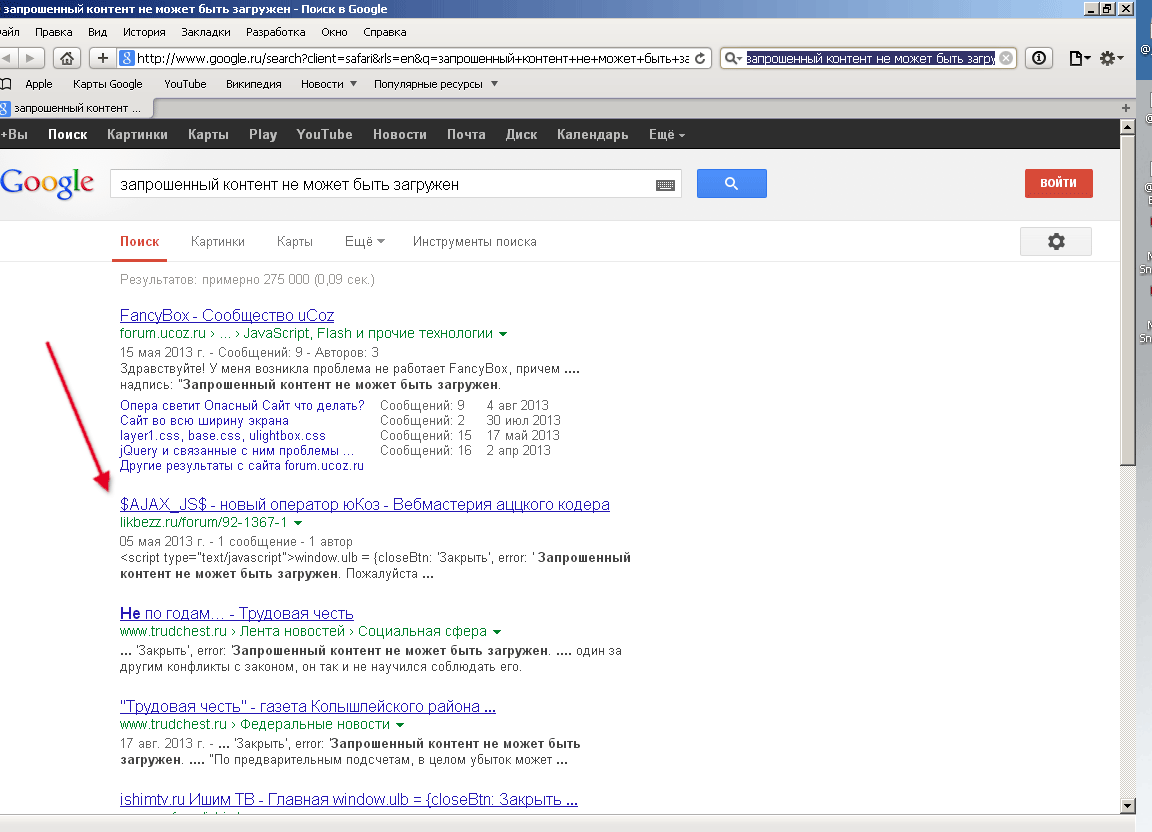Open $AJAX_JS$ новый оператор юКоз result
Image resolution: width=1152 pixels, height=832 pixels.
click(x=364, y=504)
